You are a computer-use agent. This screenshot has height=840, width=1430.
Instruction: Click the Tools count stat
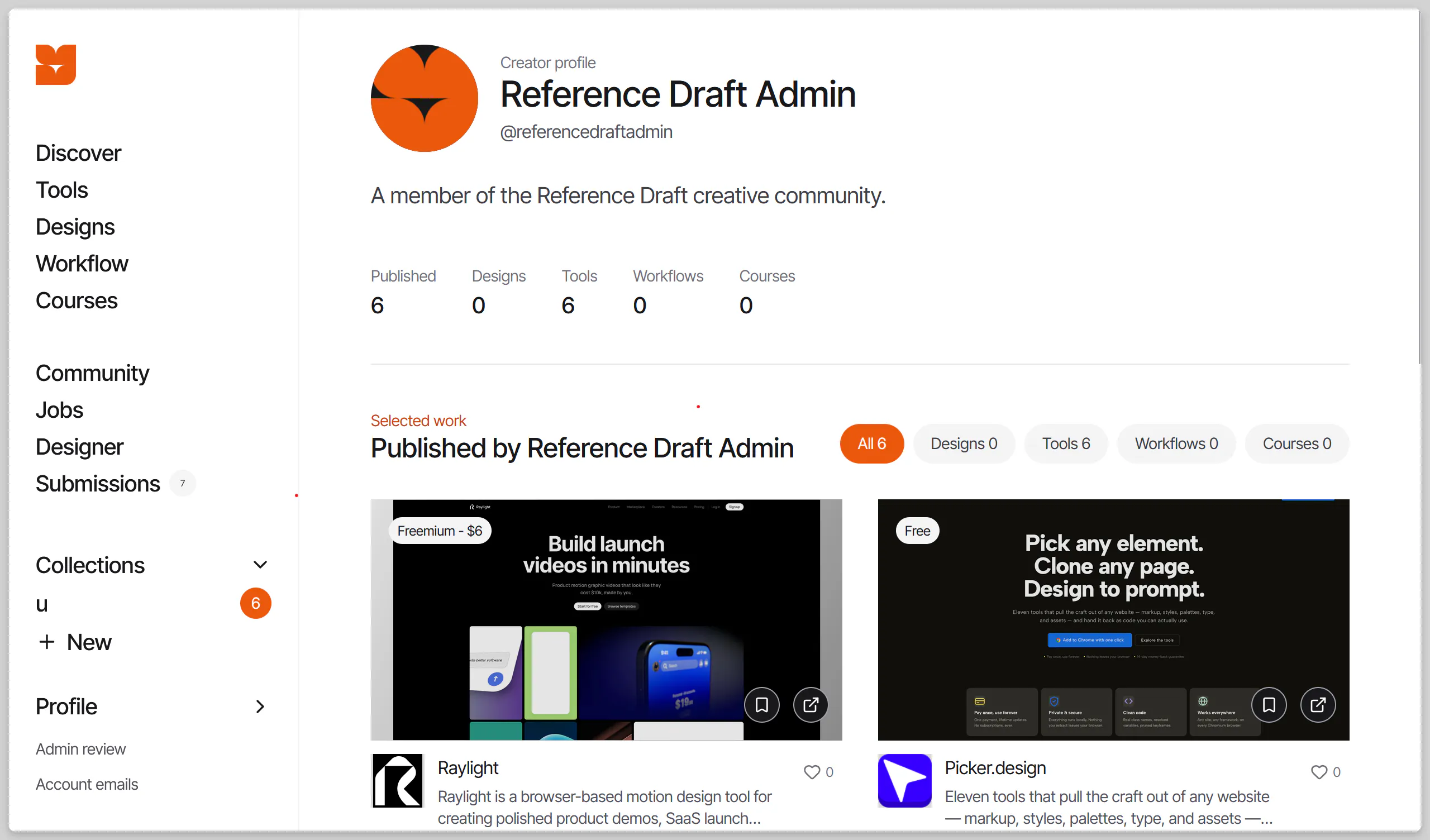pyautogui.click(x=579, y=292)
